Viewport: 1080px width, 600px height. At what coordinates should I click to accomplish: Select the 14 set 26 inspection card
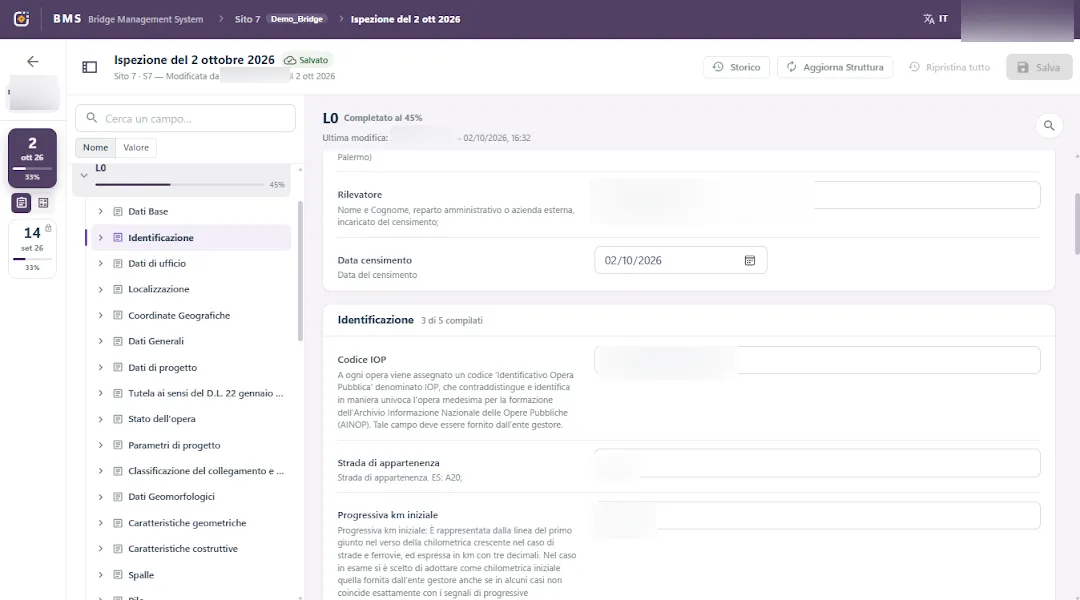pos(32,249)
